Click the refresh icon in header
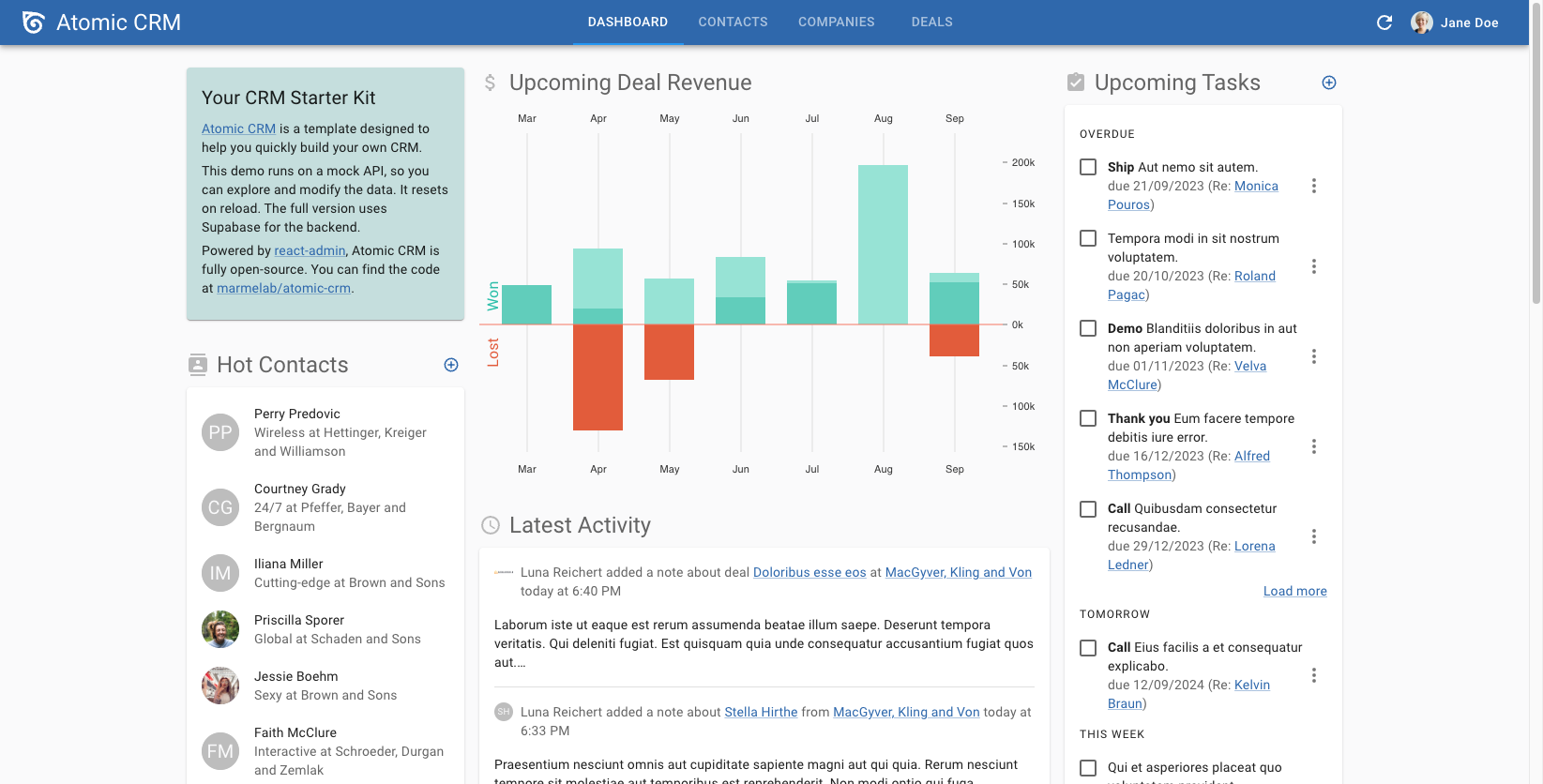 tap(1384, 23)
